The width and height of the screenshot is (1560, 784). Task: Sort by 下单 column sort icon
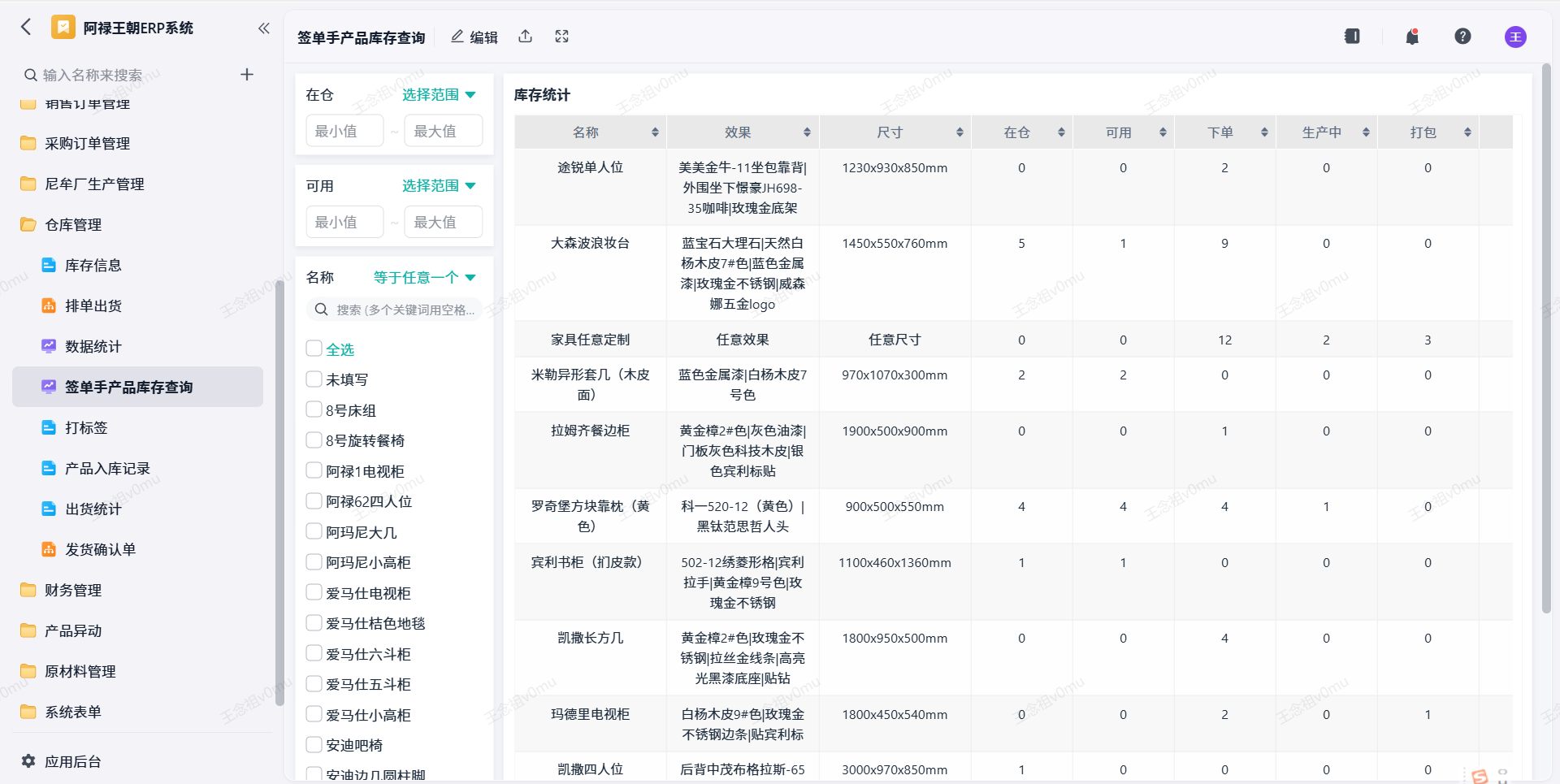pos(1264,132)
